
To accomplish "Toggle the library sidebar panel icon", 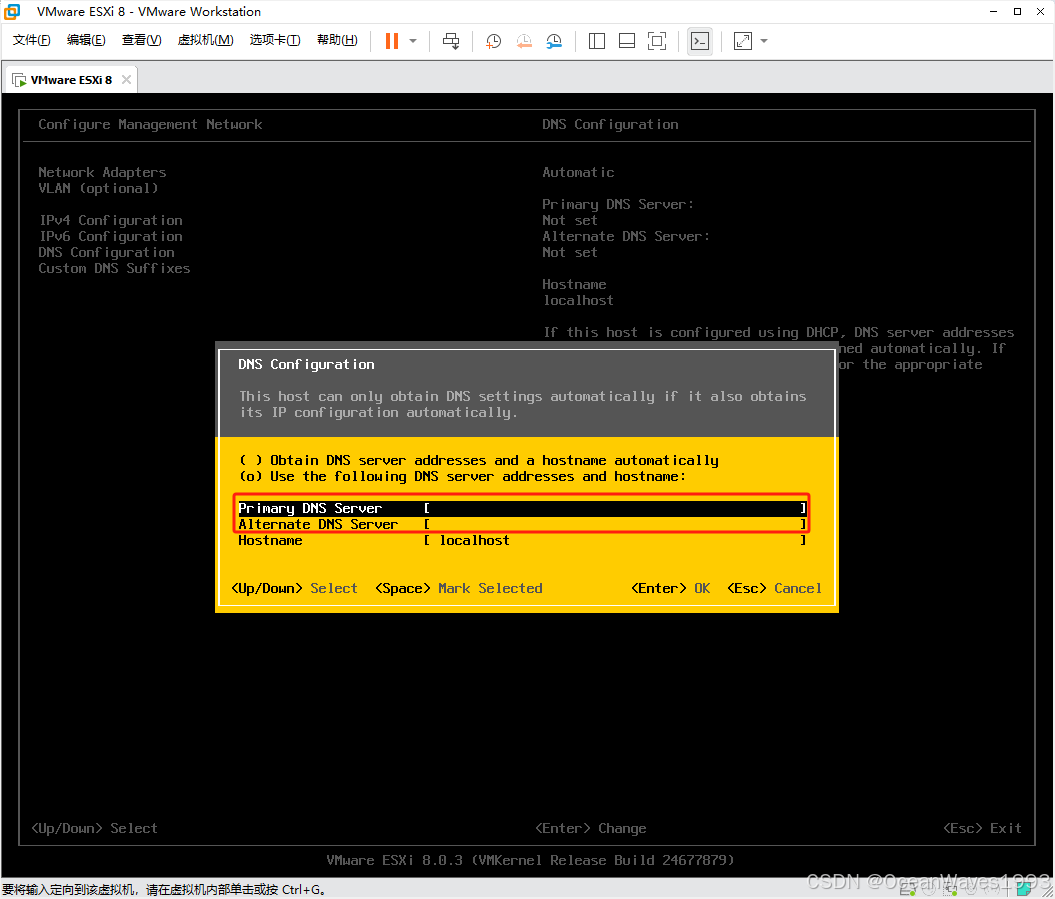I will [597, 41].
